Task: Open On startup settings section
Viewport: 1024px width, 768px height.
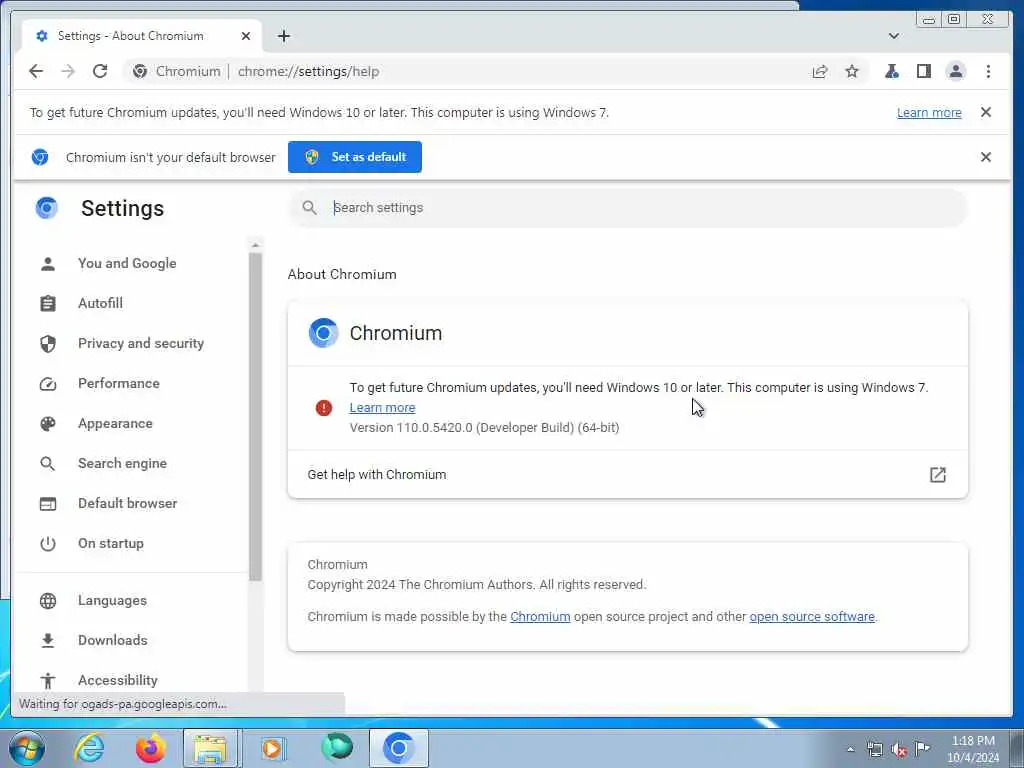Action: click(111, 543)
